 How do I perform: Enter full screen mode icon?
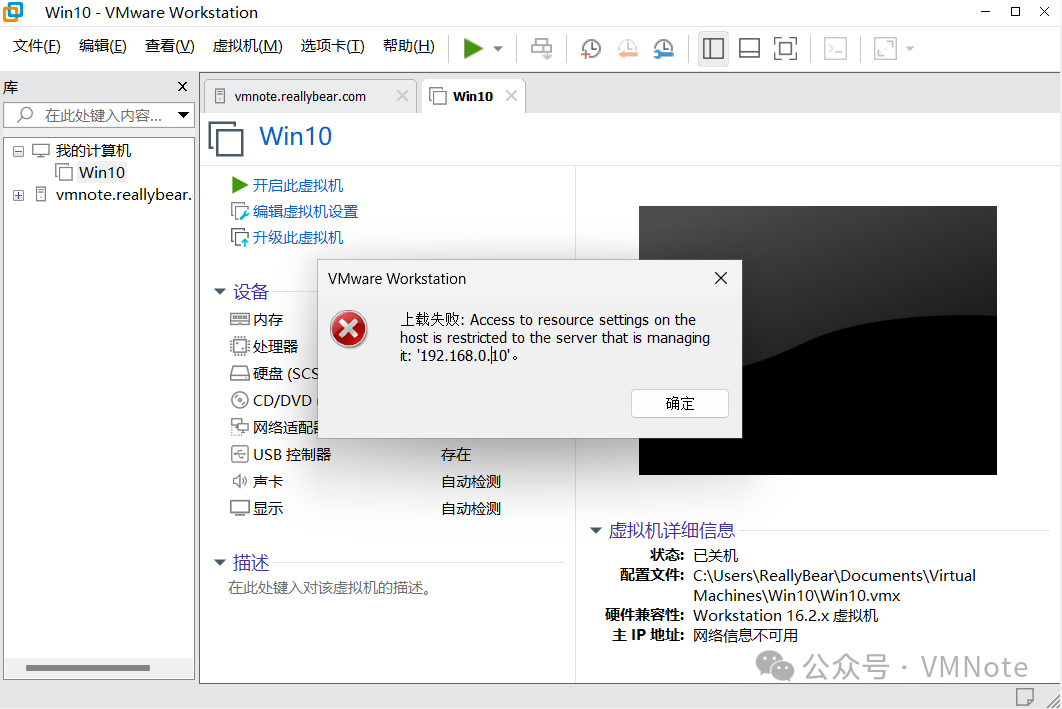pyautogui.click(x=785, y=48)
